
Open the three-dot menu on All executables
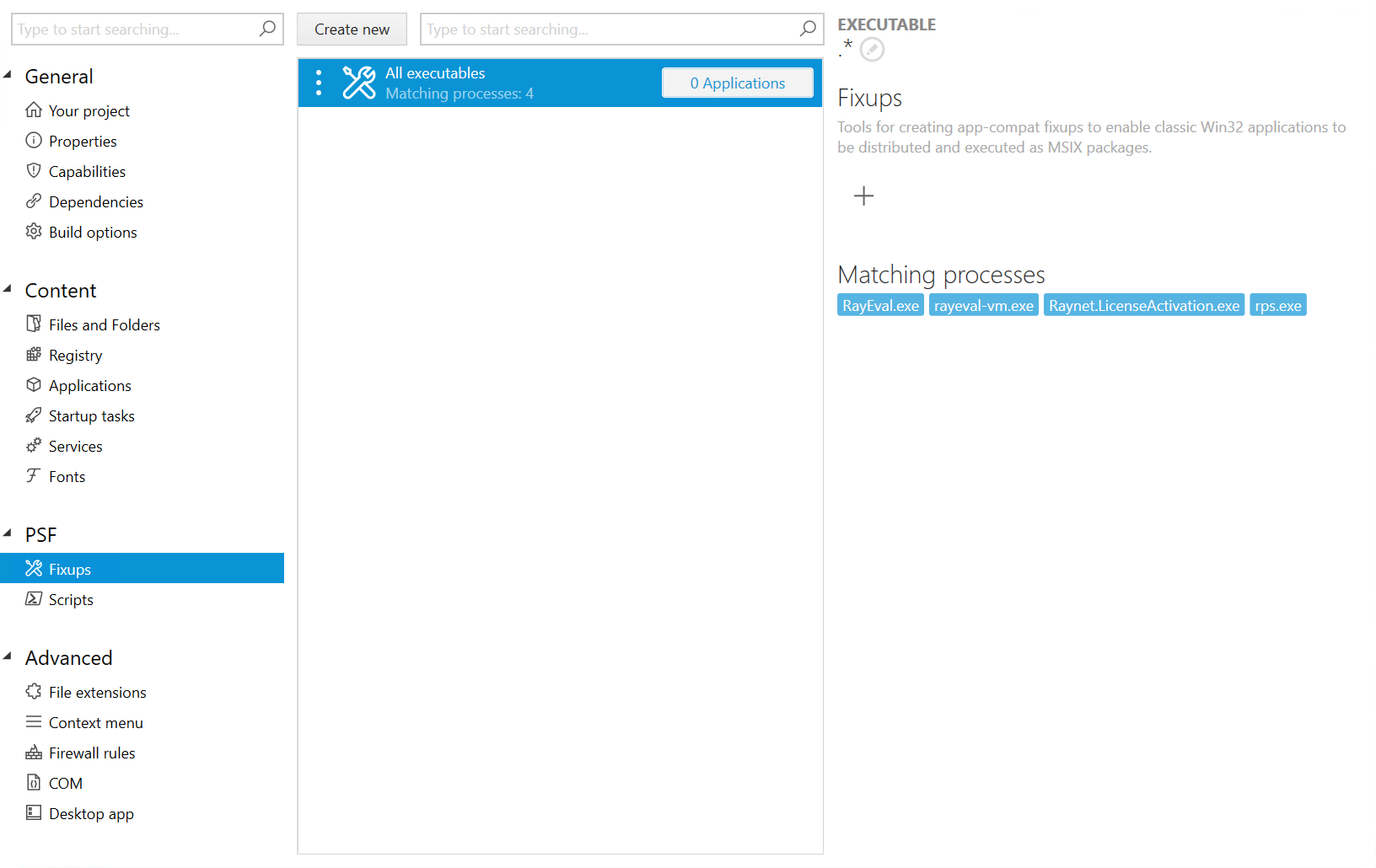[x=318, y=83]
